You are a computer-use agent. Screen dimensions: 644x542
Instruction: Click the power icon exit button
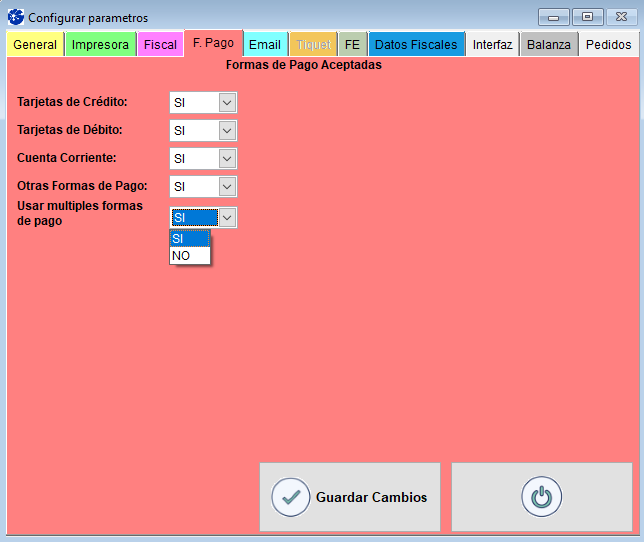541,497
